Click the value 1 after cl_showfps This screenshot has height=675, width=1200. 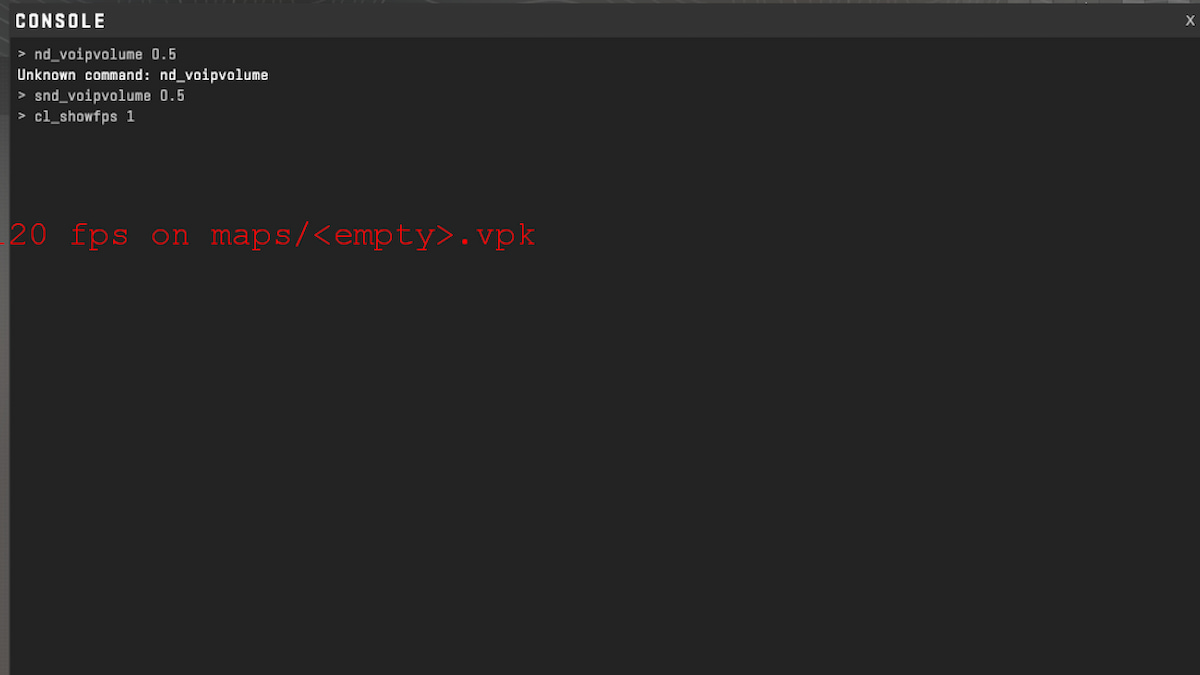[x=130, y=117]
